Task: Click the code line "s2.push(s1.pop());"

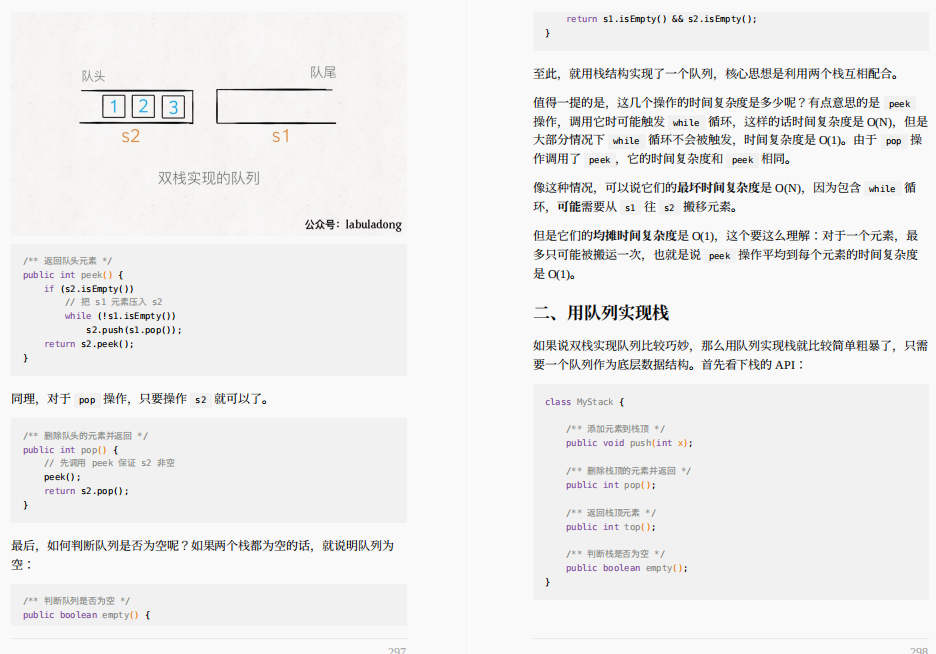Action: click(x=134, y=330)
